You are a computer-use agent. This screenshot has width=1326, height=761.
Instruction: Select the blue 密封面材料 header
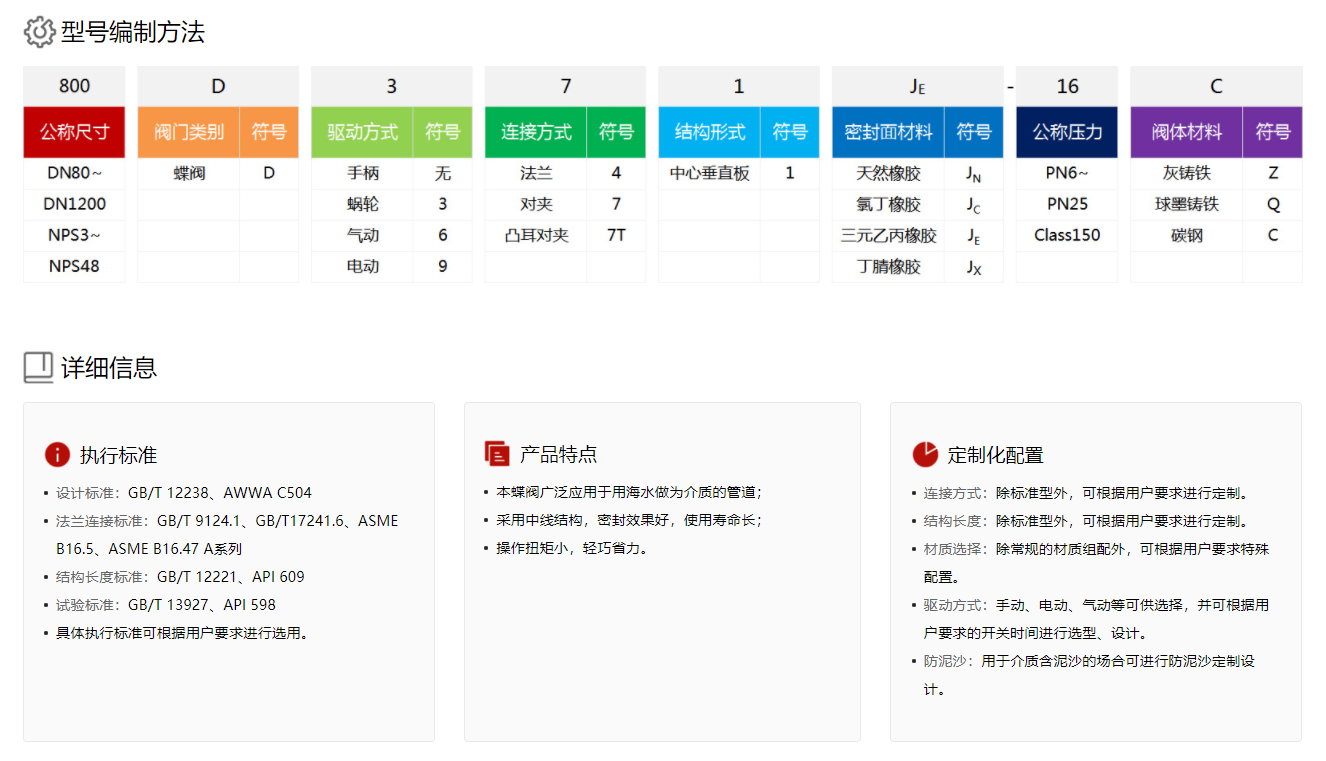pyautogui.click(x=888, y=132)
